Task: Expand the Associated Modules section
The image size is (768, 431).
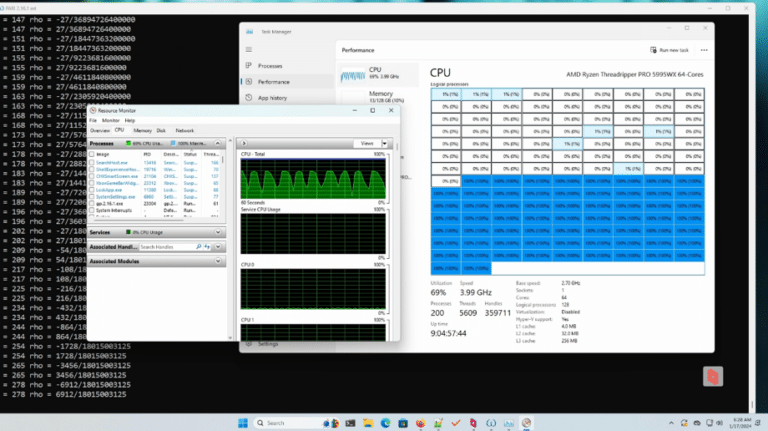Action: tap(218, 262)
